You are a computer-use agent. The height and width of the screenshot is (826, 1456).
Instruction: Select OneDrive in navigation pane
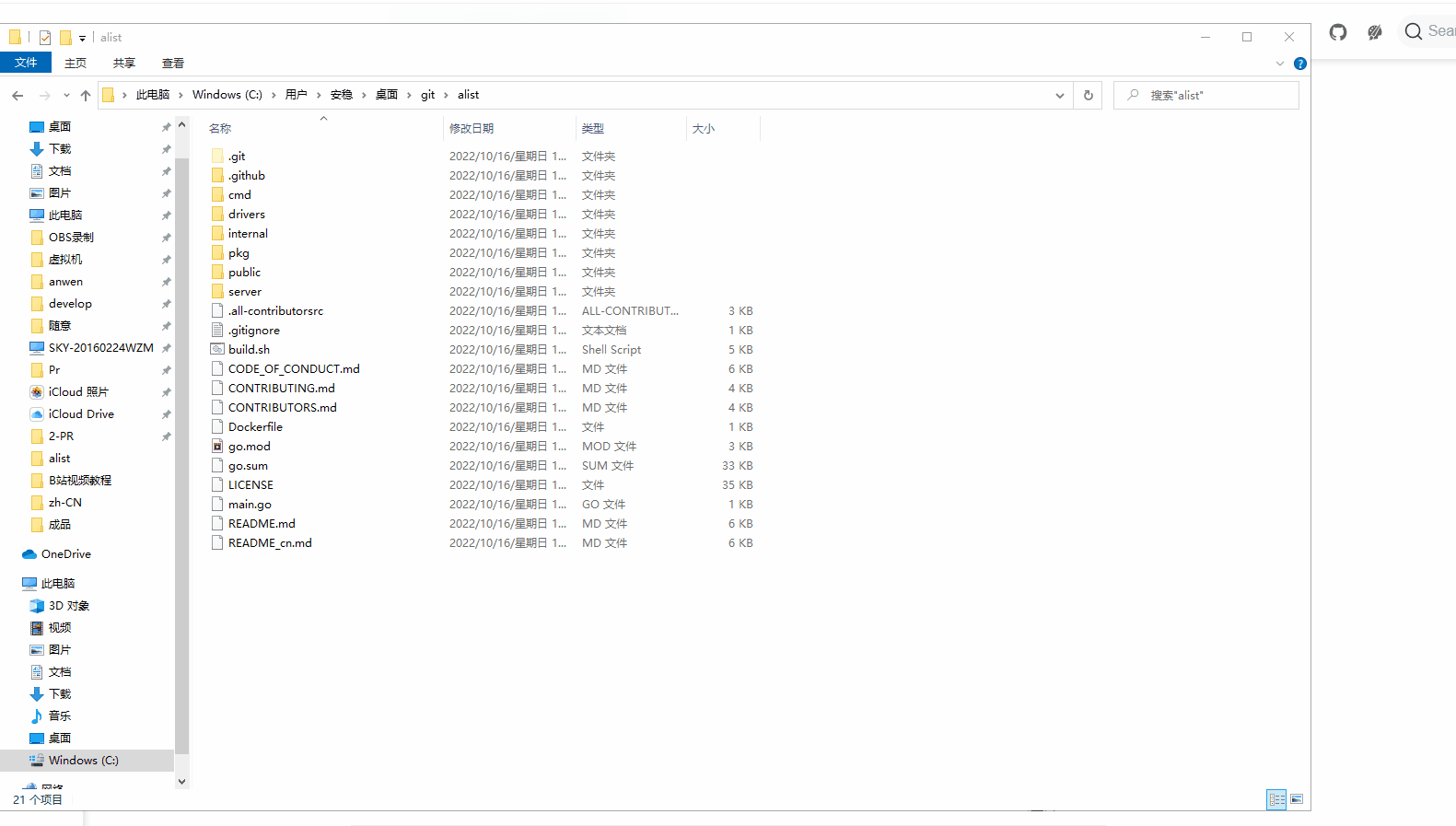65,554
